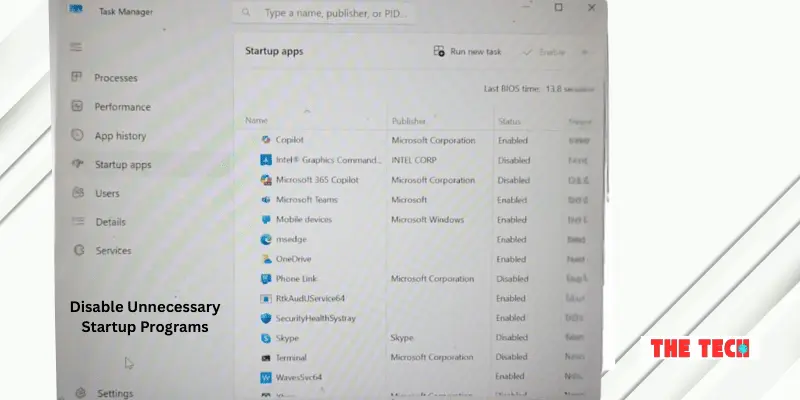Sort by Status column header
Image resolution: width=800 pixels, height=400 pixels.
tap(509, 121)
